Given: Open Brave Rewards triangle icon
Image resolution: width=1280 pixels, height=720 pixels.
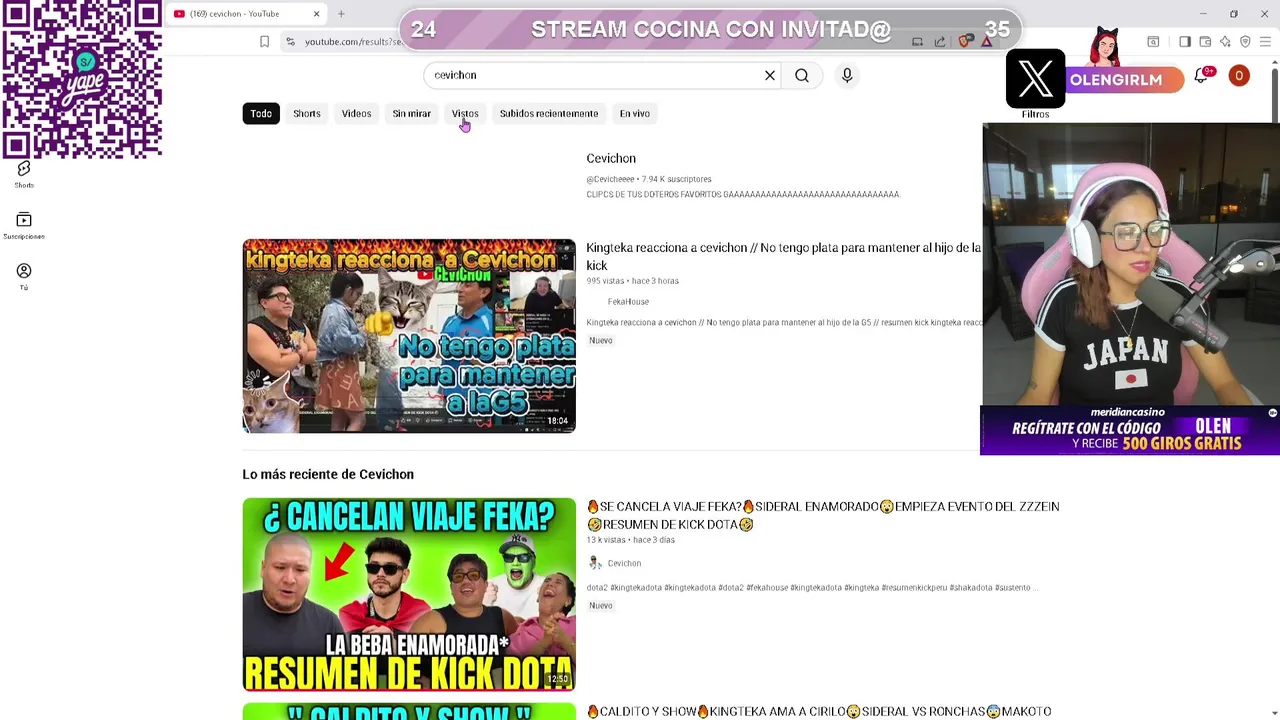Looking at the screenshot, I should tap(987, 41).
